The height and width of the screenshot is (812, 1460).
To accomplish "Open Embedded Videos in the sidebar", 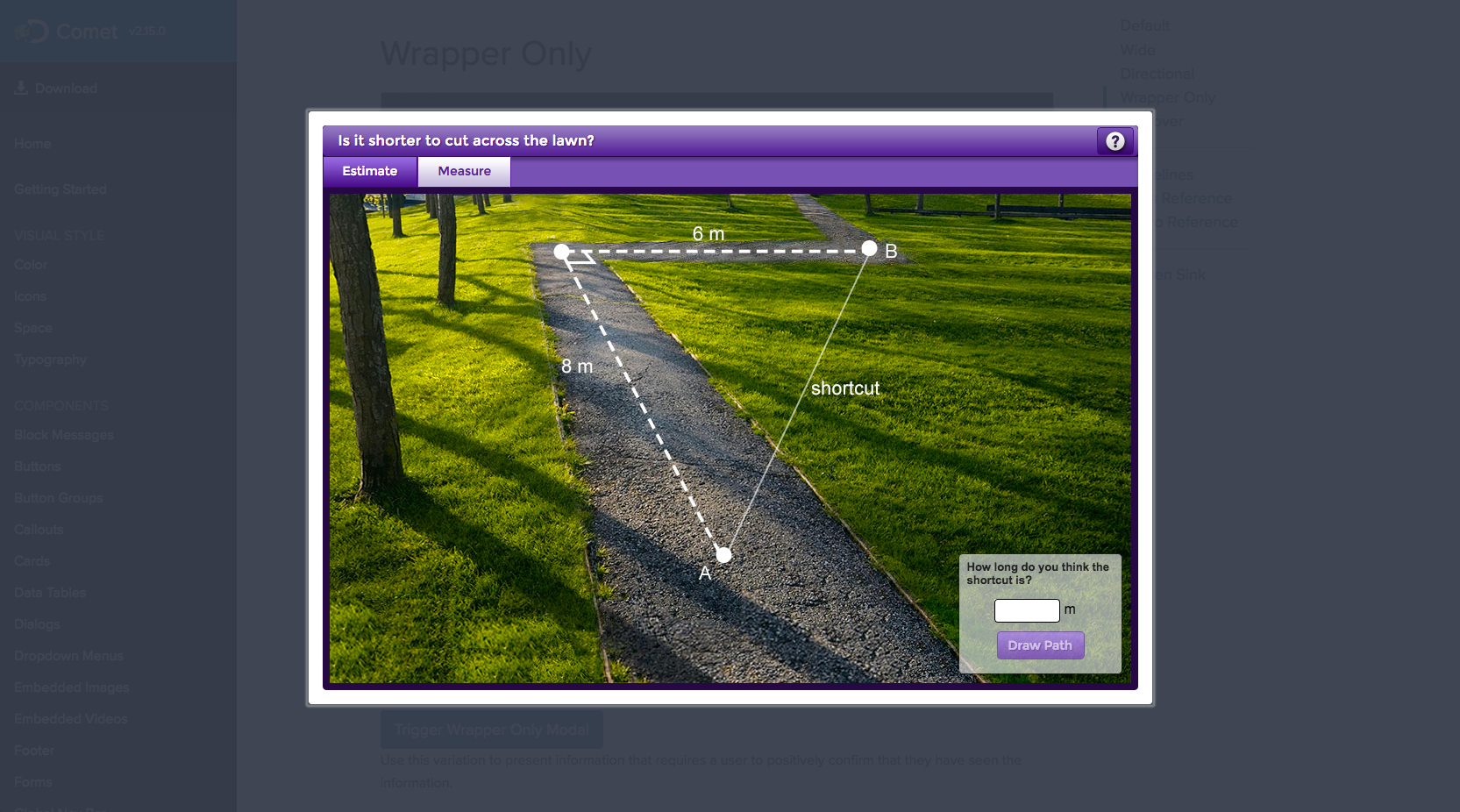I will (71, 719).
